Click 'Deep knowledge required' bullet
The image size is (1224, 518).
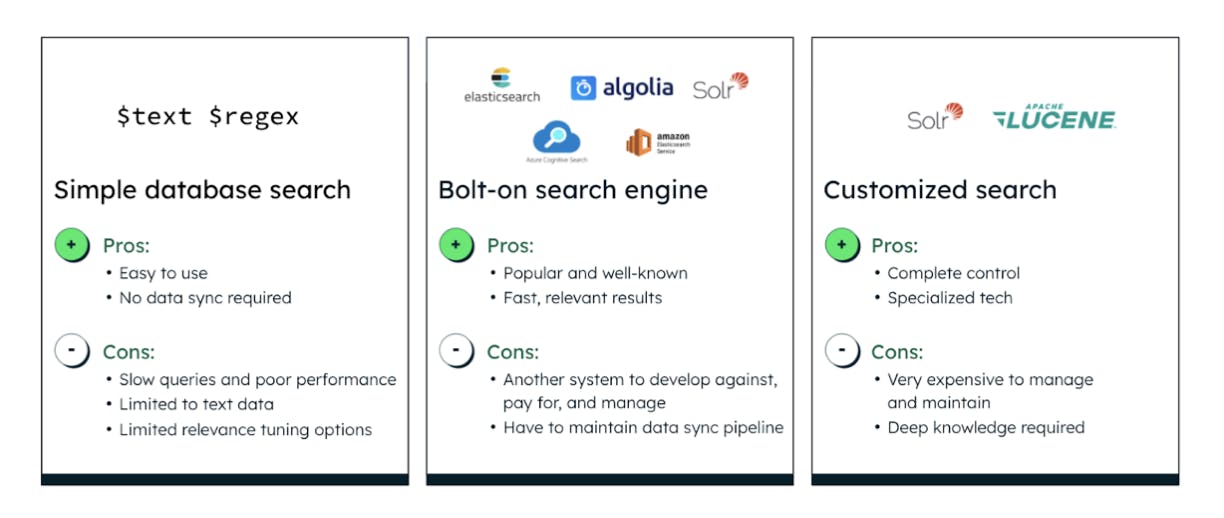pos(986,428)
